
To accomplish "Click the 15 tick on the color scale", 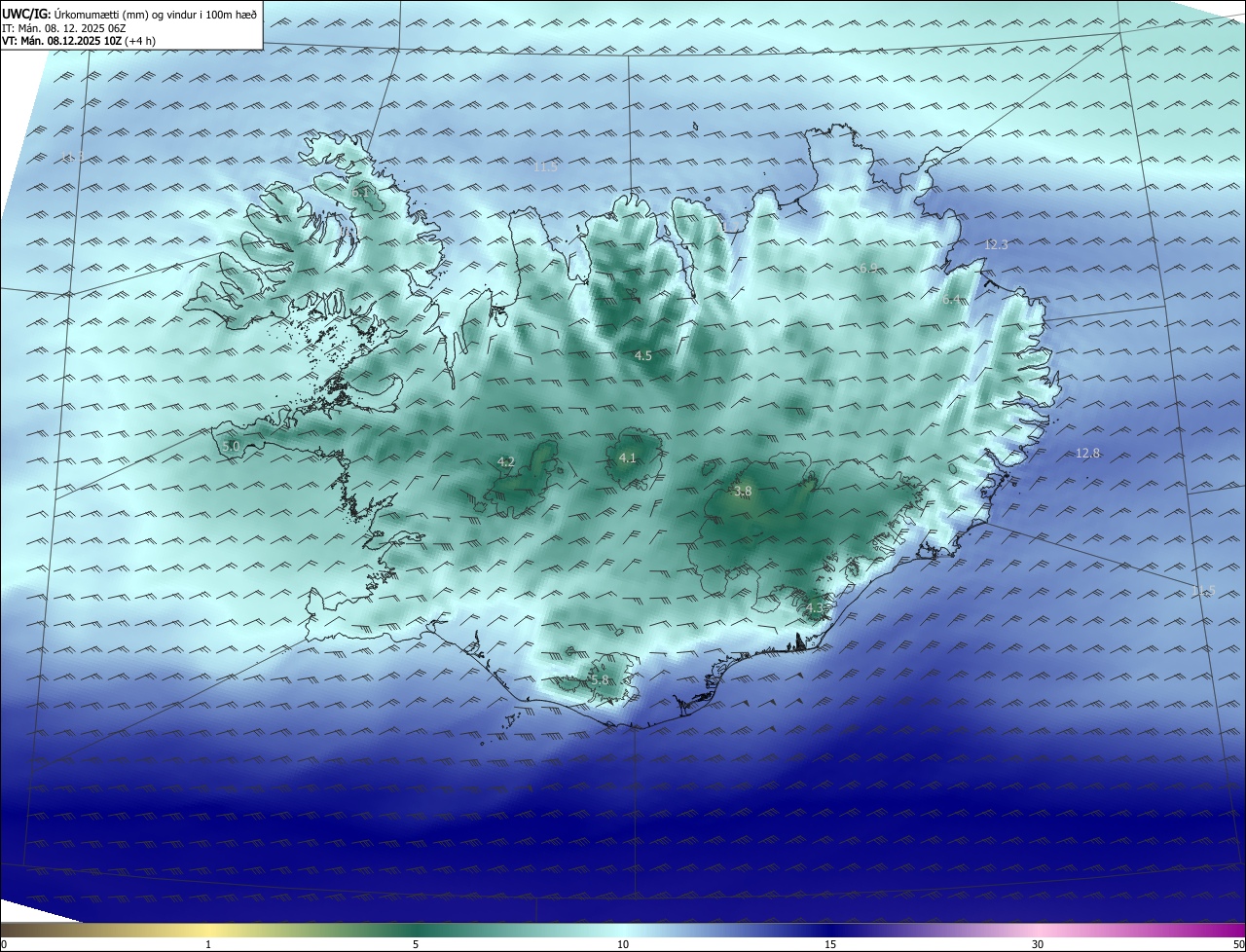I will (x=830, y=944).
